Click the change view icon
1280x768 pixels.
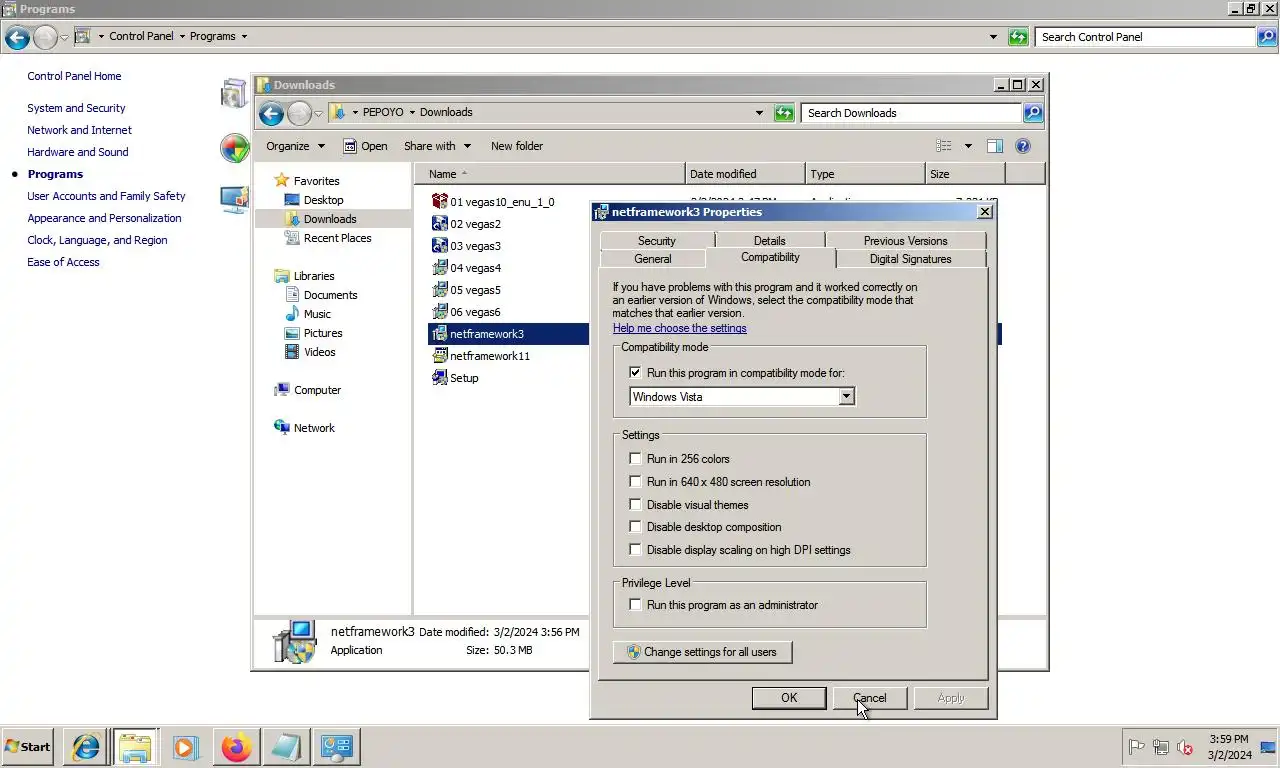tap(943, 146)
